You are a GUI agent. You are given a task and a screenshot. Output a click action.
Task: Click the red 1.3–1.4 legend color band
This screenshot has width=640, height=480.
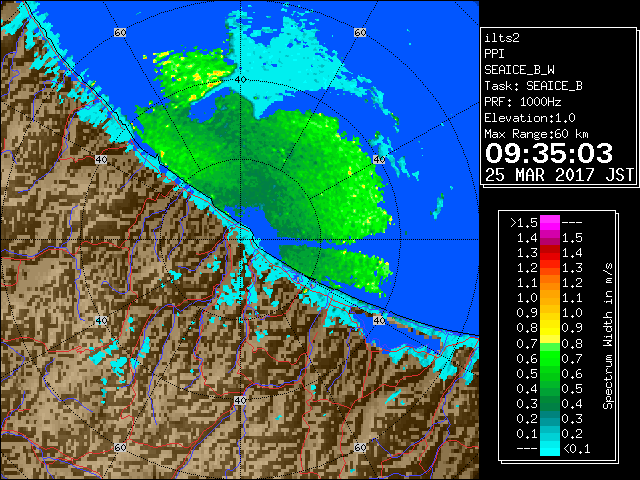(550, 253)
